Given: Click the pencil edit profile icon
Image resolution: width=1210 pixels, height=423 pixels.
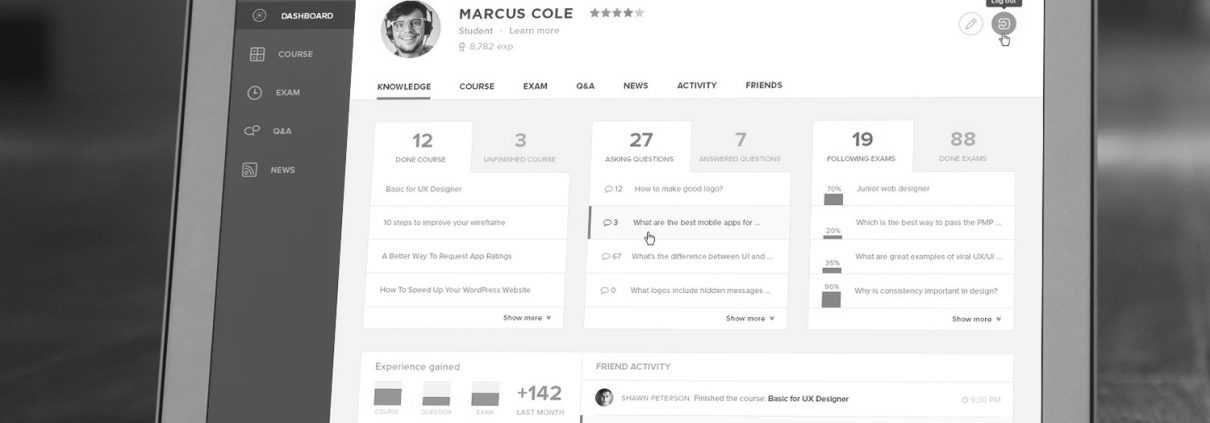Looking at the screenshot, I should pyautogui.click(x=970, y=24).
